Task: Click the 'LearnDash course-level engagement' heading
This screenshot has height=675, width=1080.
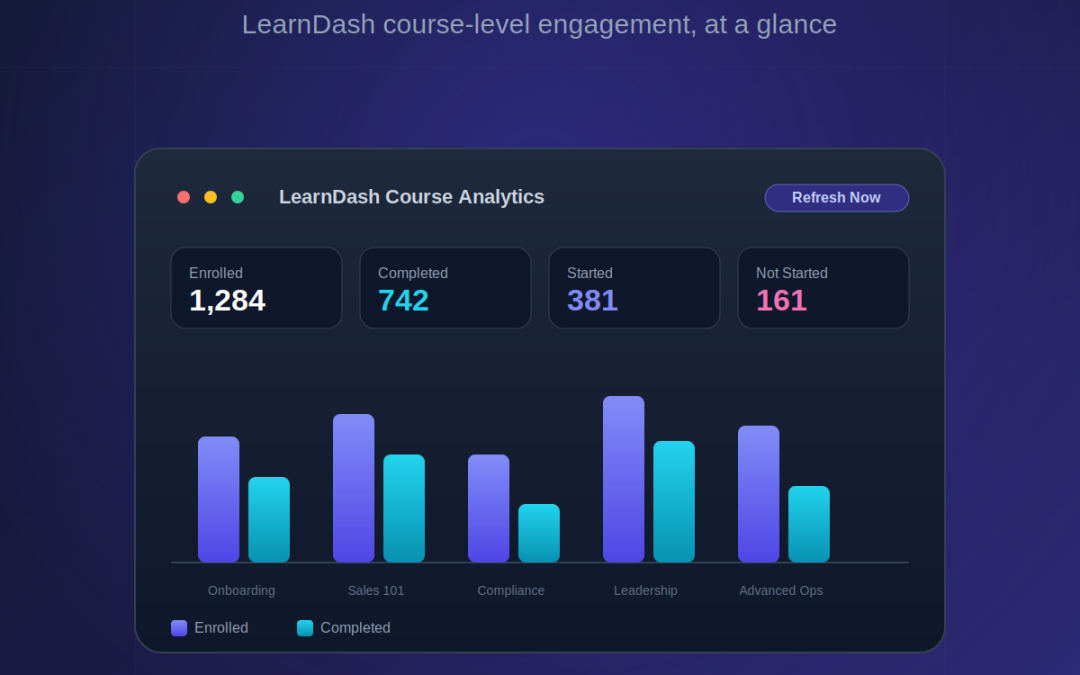Action: click(539, 24)
